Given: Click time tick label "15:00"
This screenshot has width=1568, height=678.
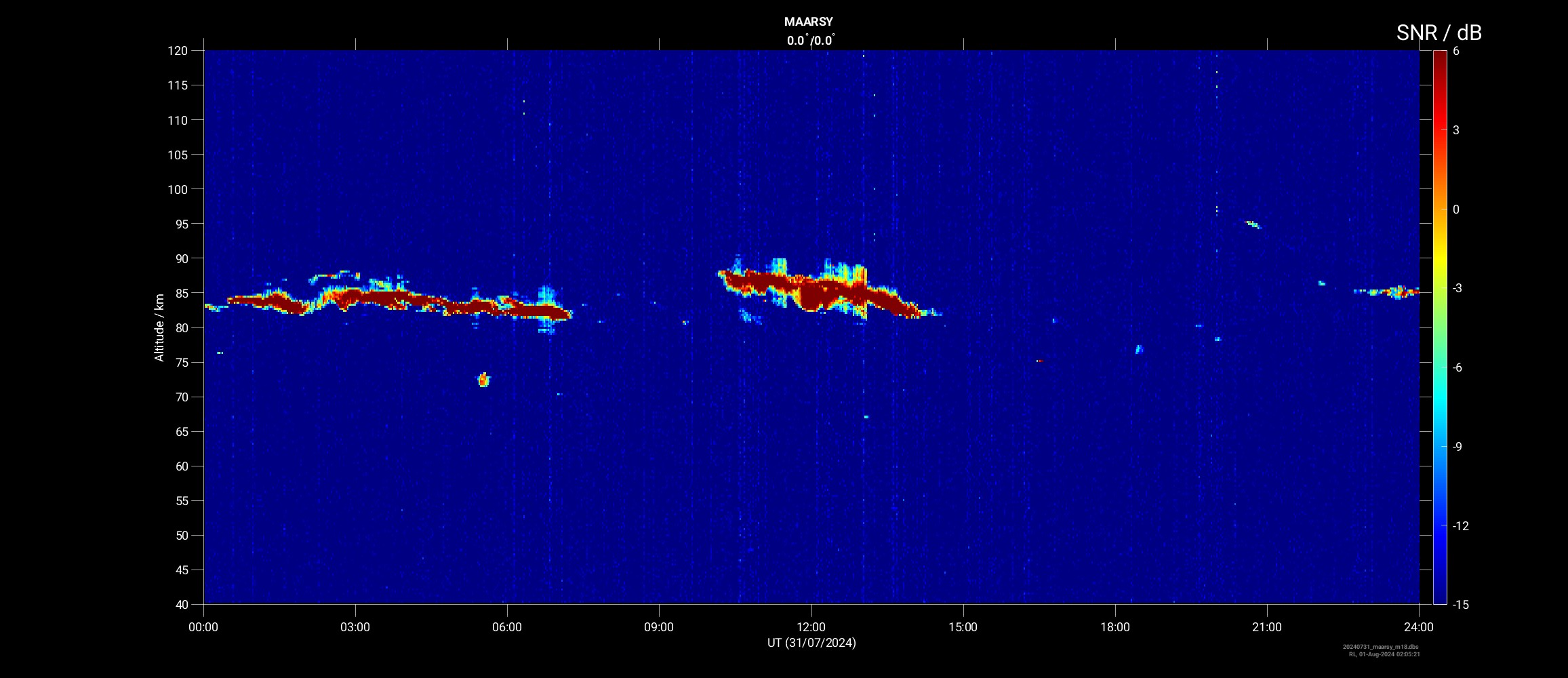Looking at the screenshot, I should (x=963, y=627).
